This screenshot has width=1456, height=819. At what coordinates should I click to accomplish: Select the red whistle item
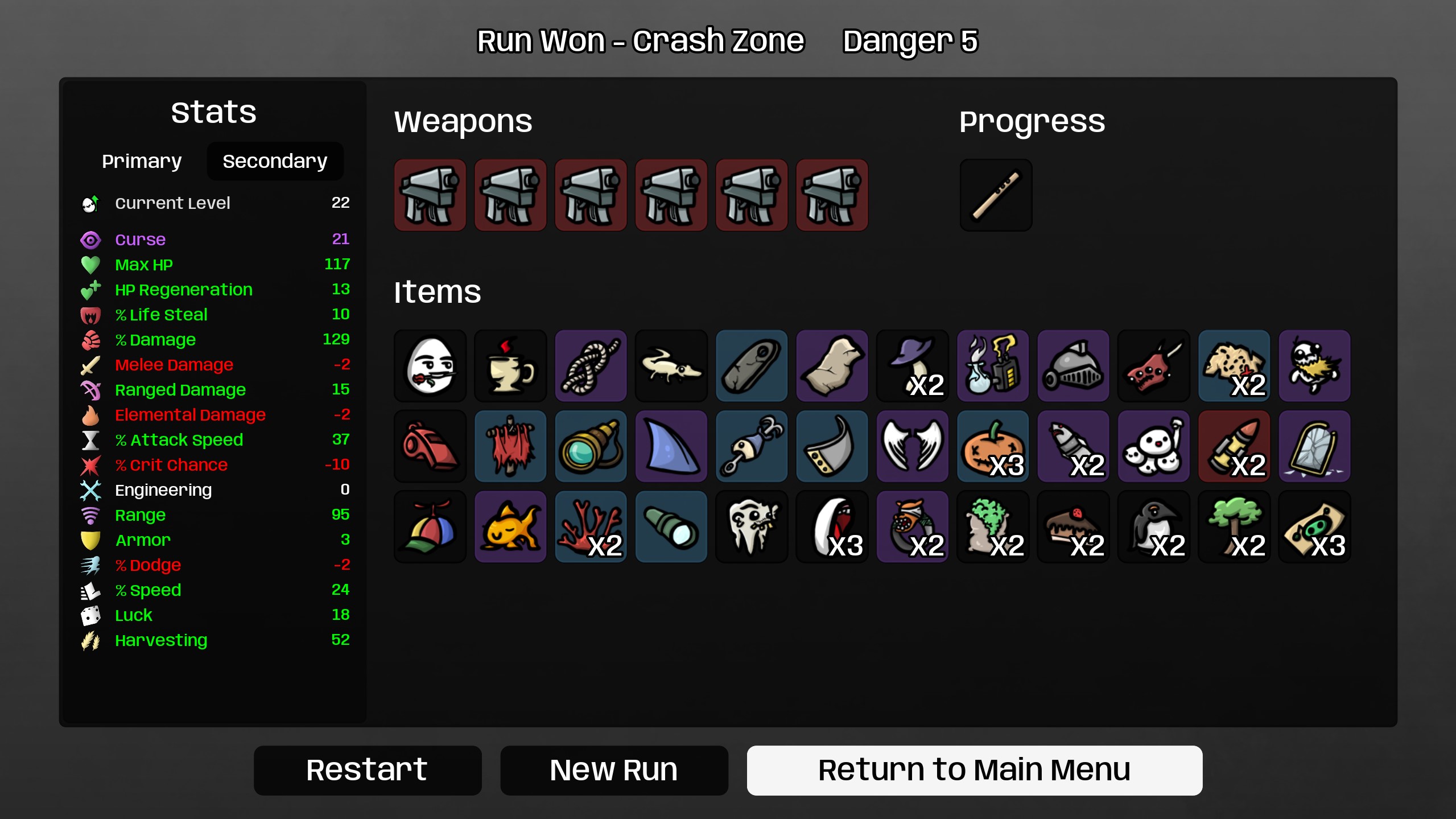[x=430, y=446]
